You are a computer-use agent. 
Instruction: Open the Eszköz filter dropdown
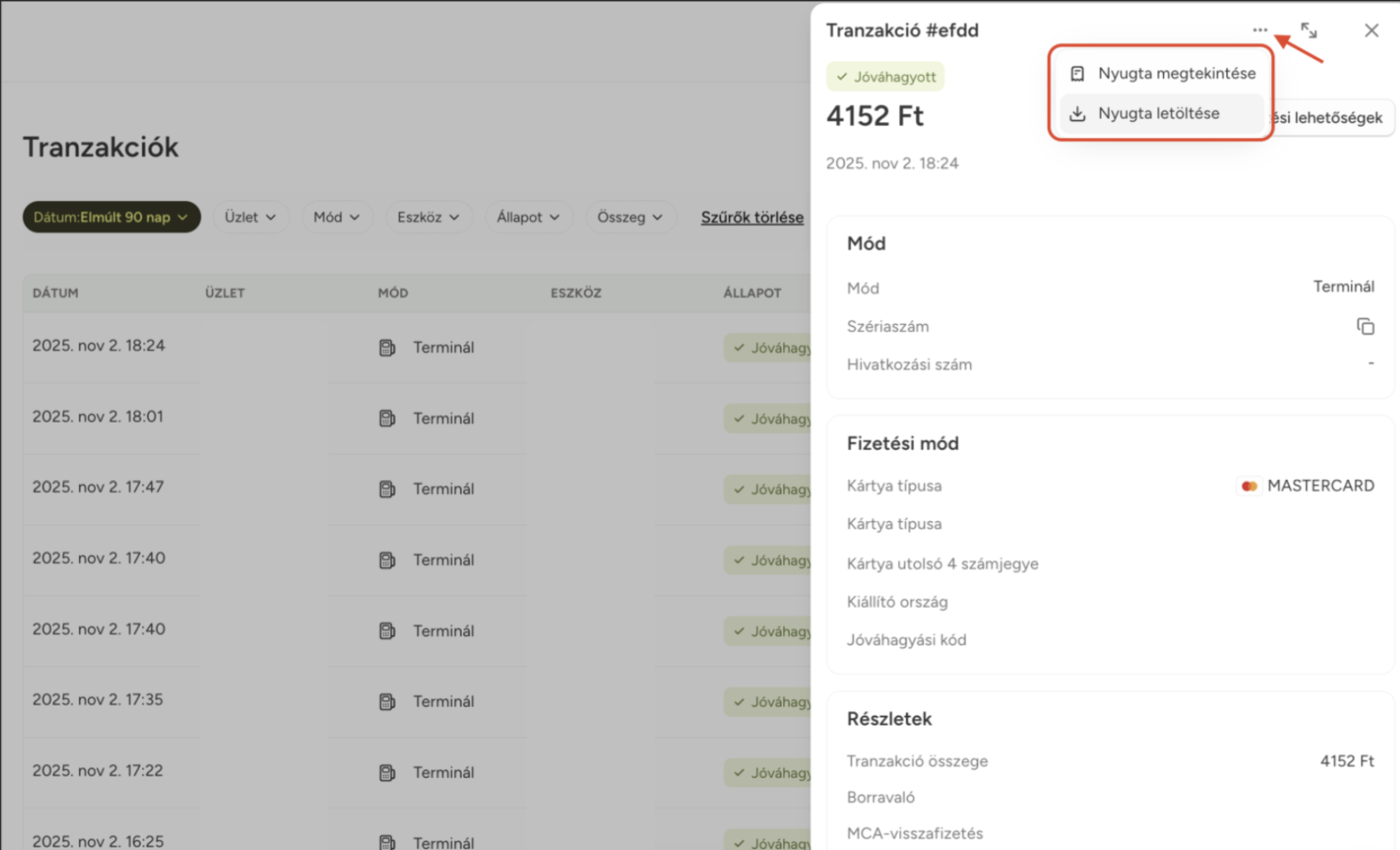point(428,217)
